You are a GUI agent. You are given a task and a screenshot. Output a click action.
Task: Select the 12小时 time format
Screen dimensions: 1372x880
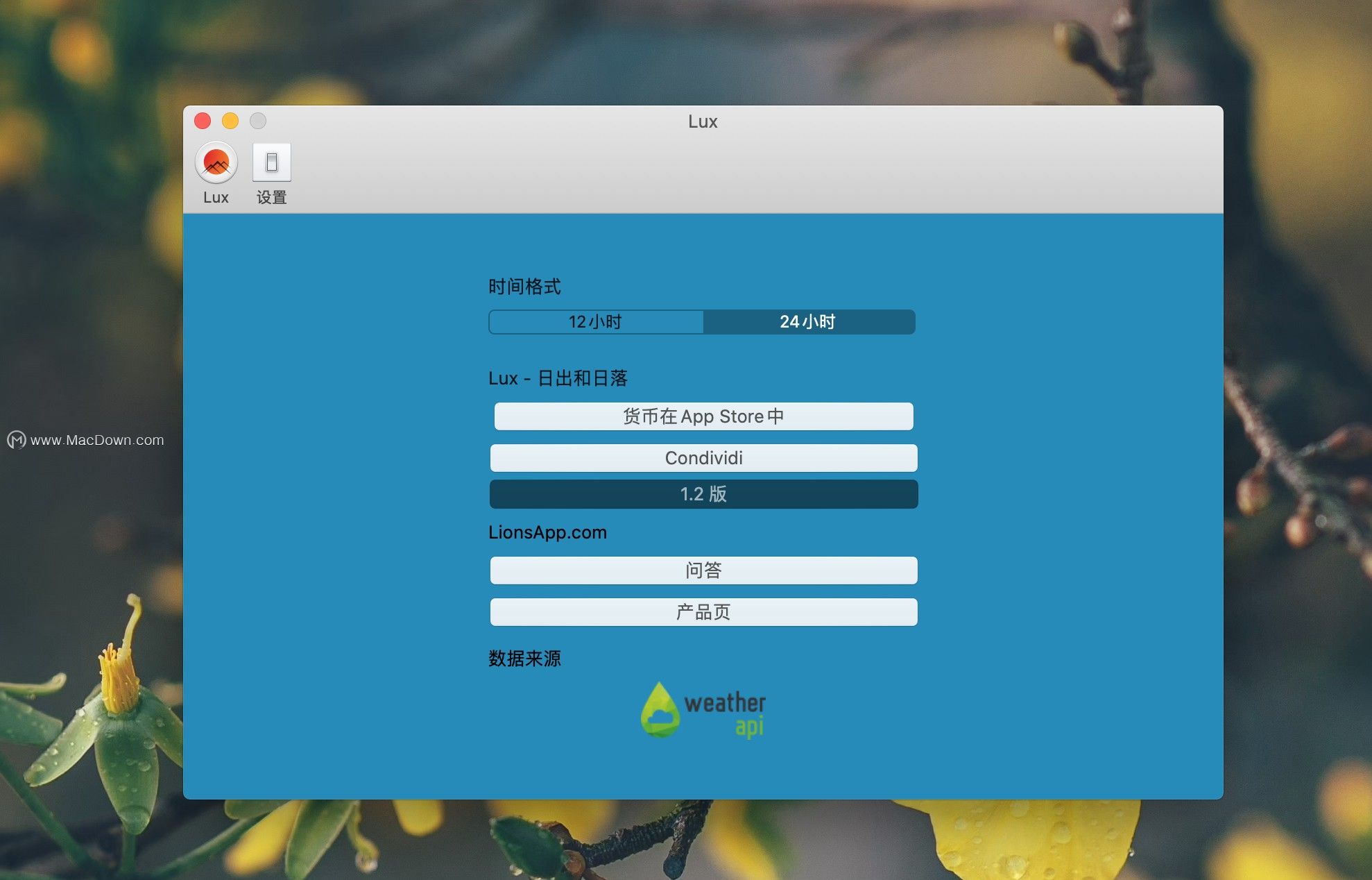tap(596, 322)
